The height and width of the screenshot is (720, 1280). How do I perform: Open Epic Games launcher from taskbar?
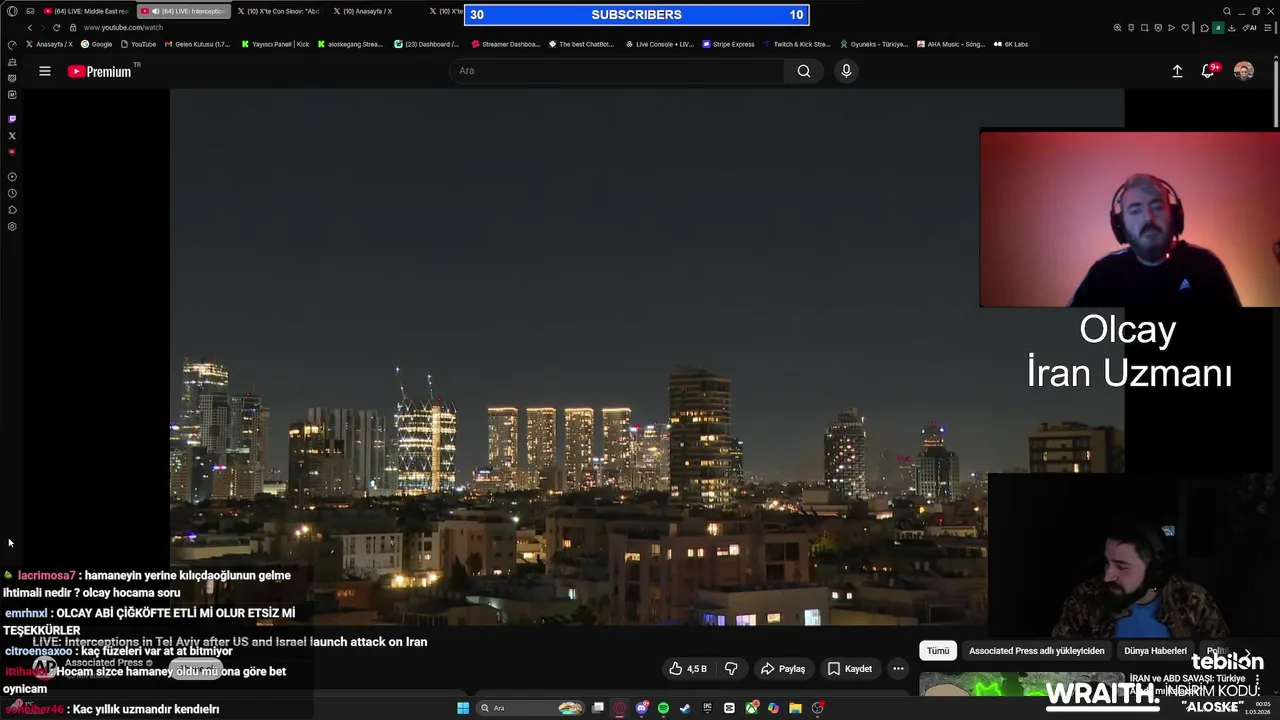pyautogui.click(x=707, y=708)
